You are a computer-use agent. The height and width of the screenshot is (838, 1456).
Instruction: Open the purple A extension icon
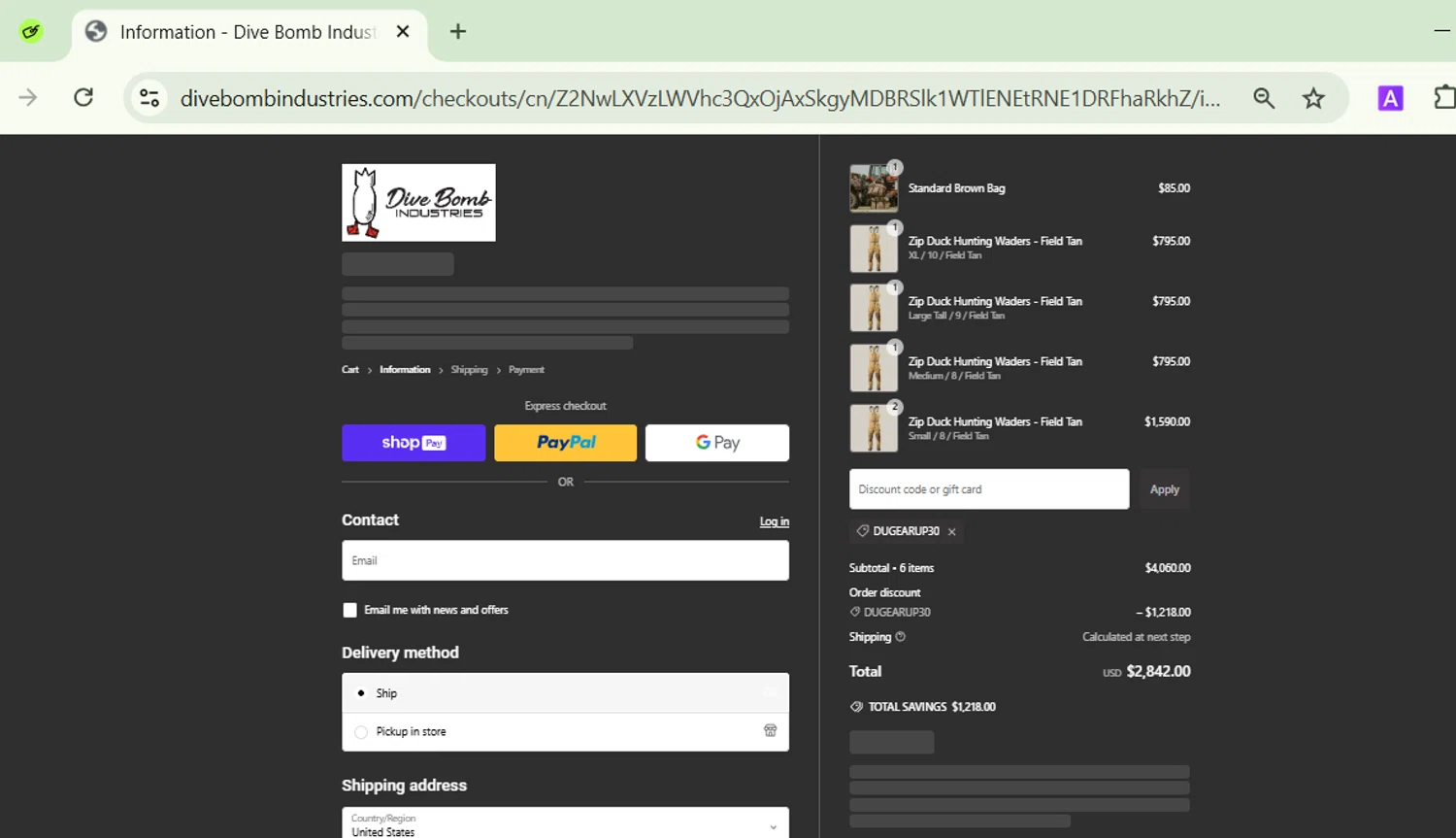tap(1390, 98)
